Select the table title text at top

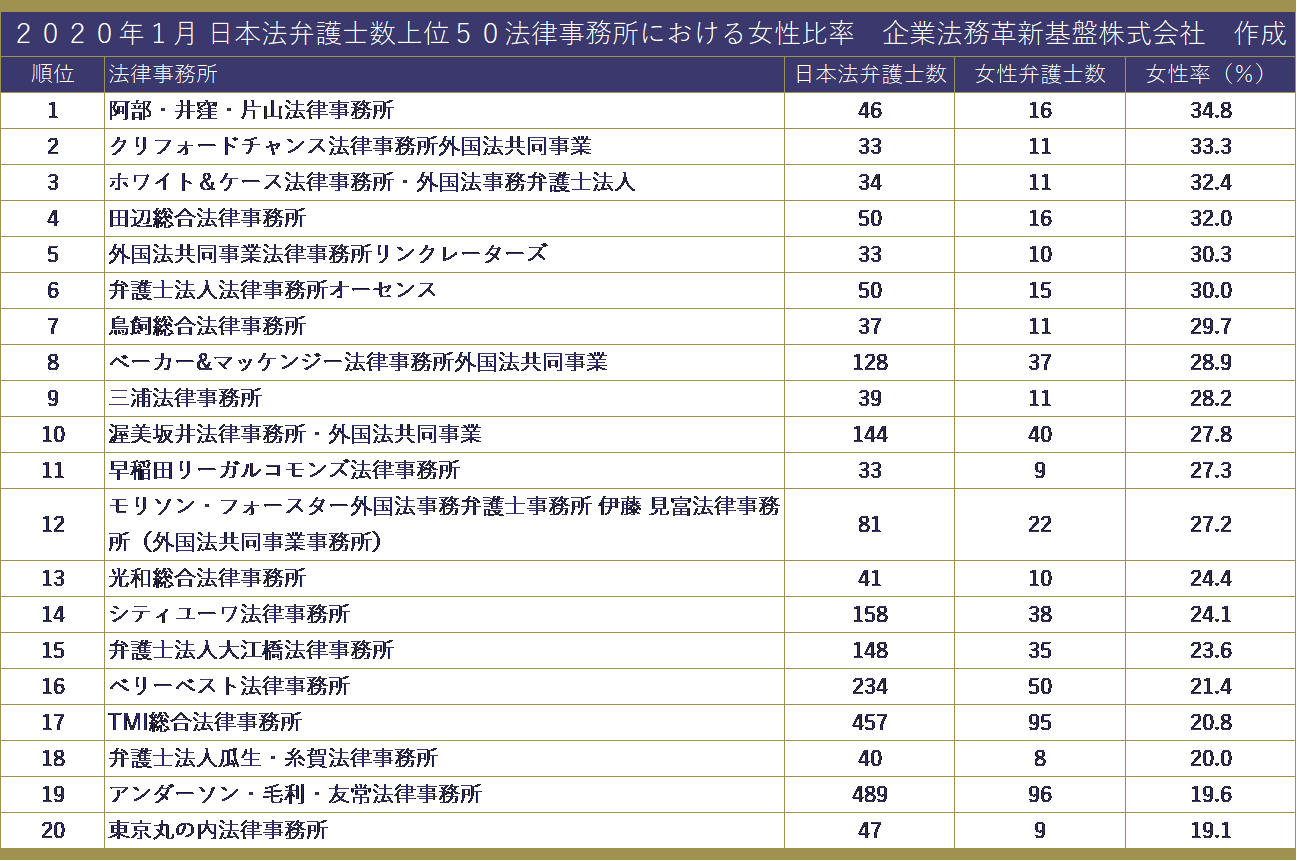[652, 34]
